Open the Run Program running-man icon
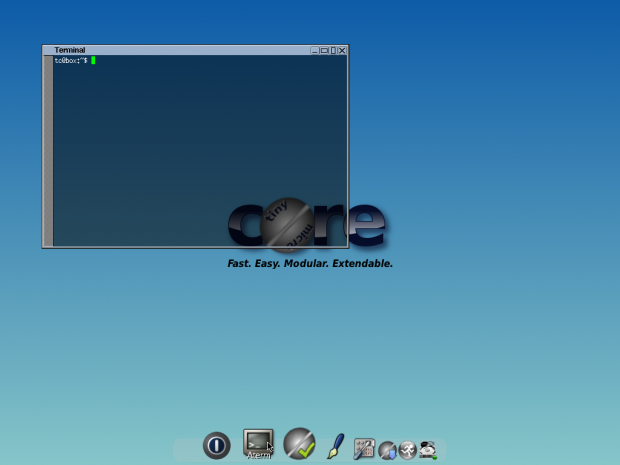Image resolution: width=620 pixels, height=465 pixels. pyautogui.click(x=408, y=450)
